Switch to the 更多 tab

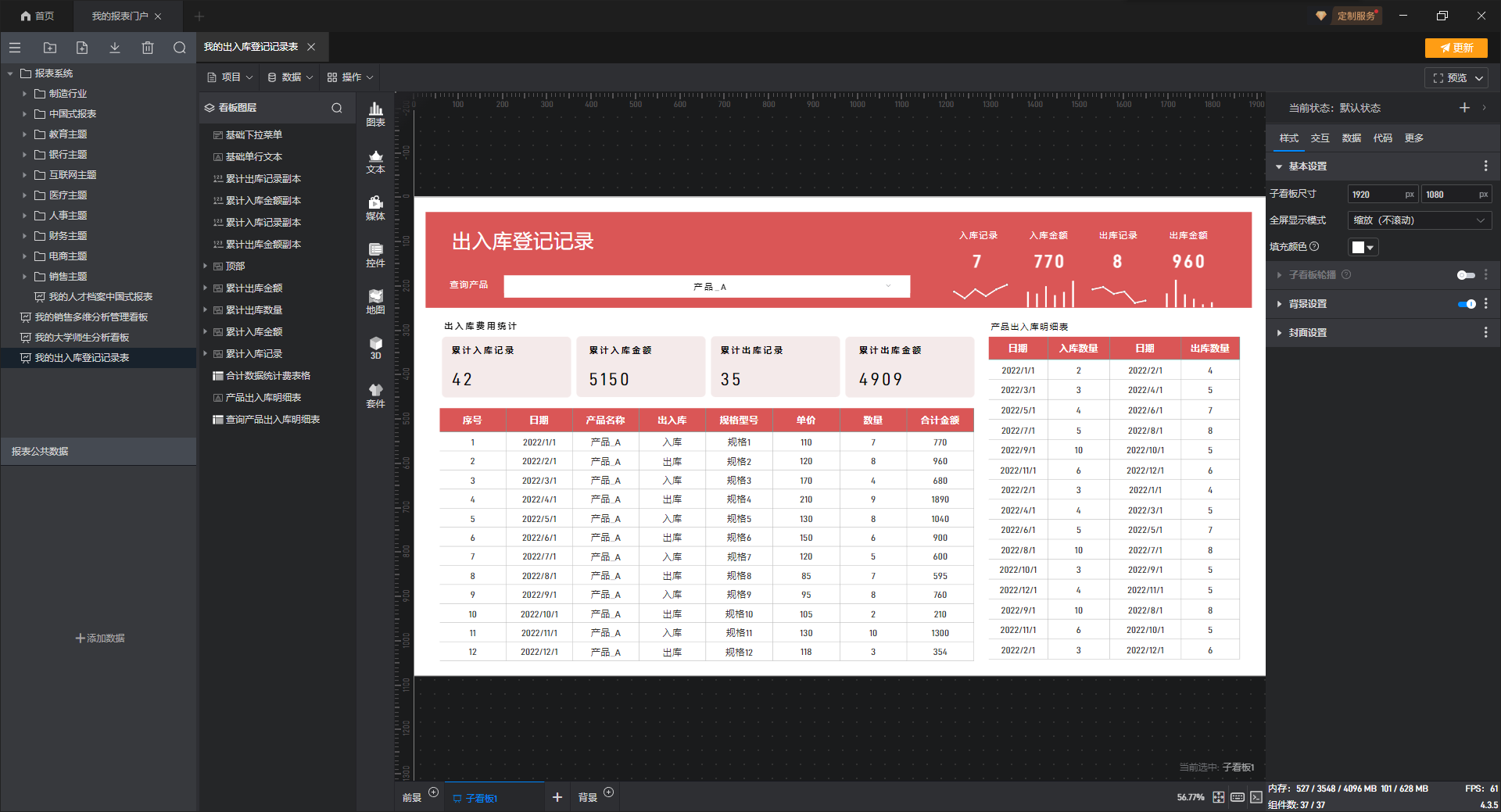pyautogui.click(x=1413, y=138)
